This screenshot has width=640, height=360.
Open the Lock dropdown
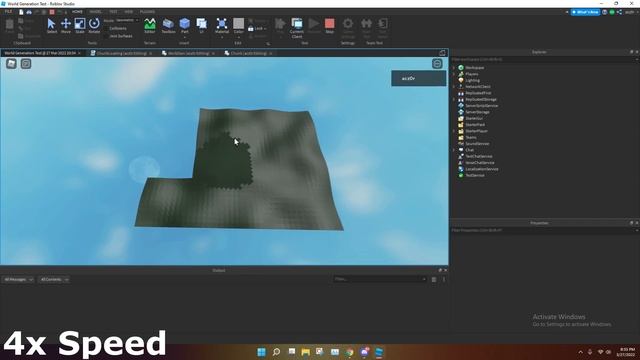(257, 29)
